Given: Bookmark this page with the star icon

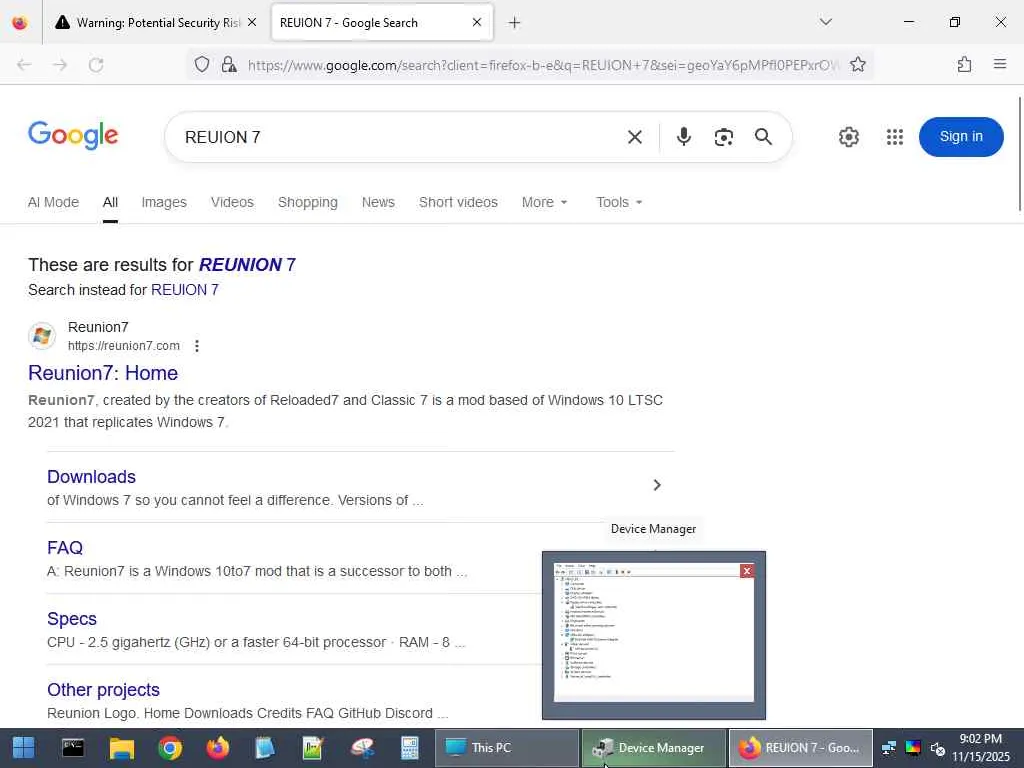Looking at the screenshot, I should (x=858, y=65).
